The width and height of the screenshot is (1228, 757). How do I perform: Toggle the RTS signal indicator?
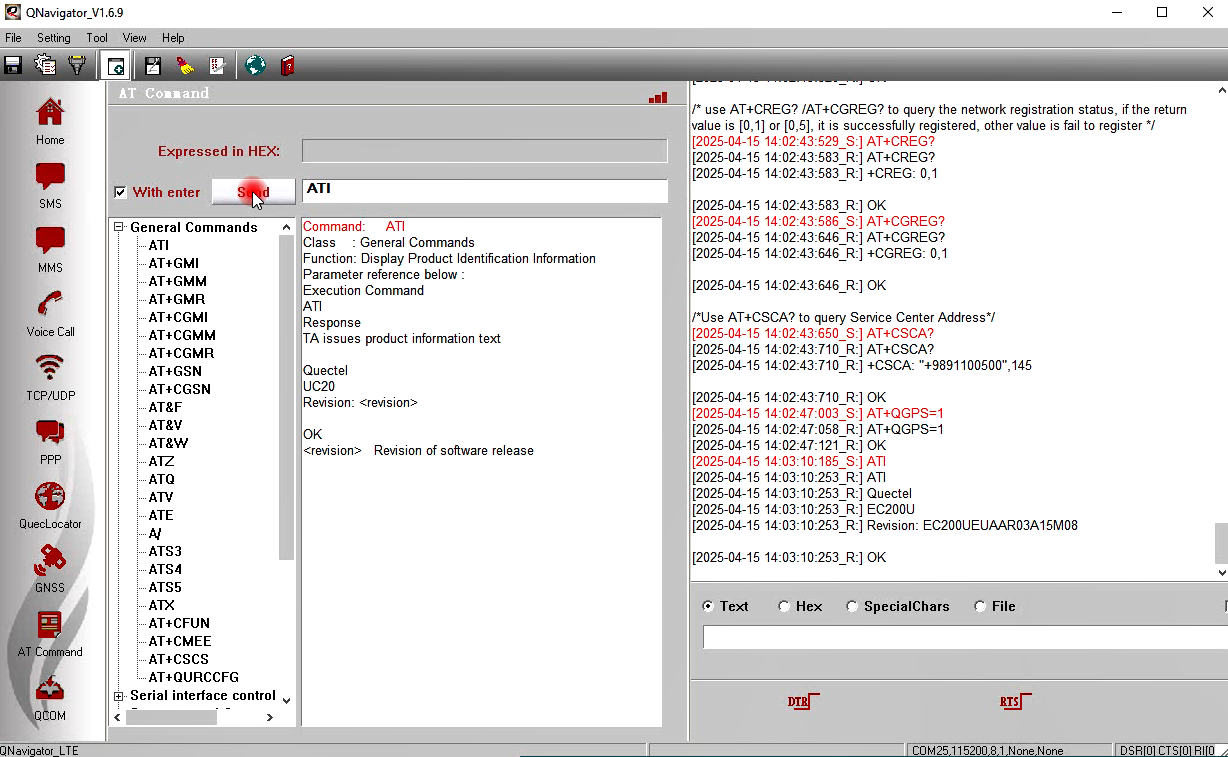(1015, 701)
